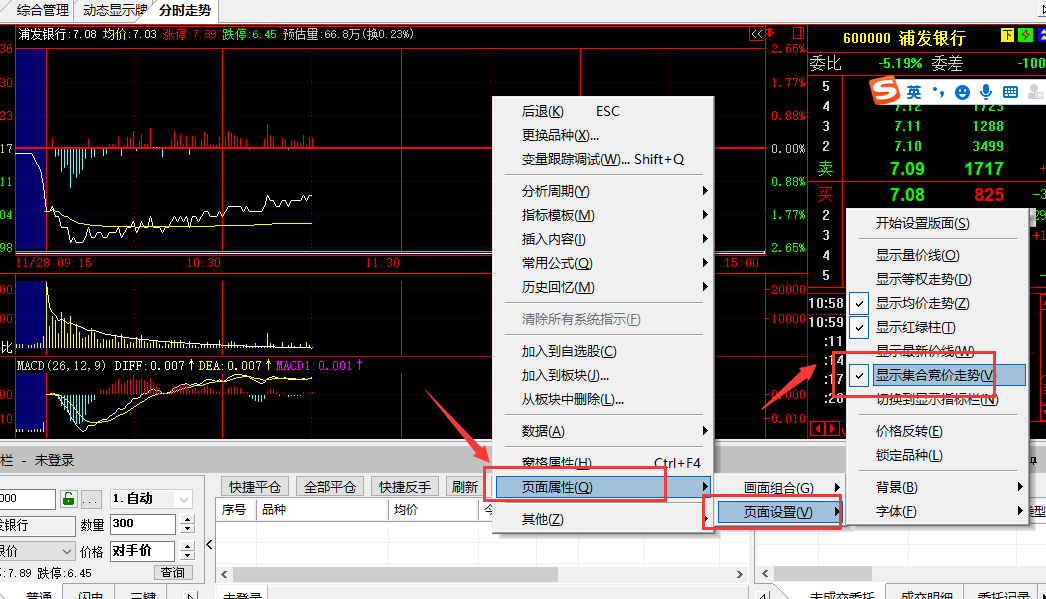Select 切换到显示指标栏 entry
The height and width of the screenshot is (599, 1046).
(937, 400)
